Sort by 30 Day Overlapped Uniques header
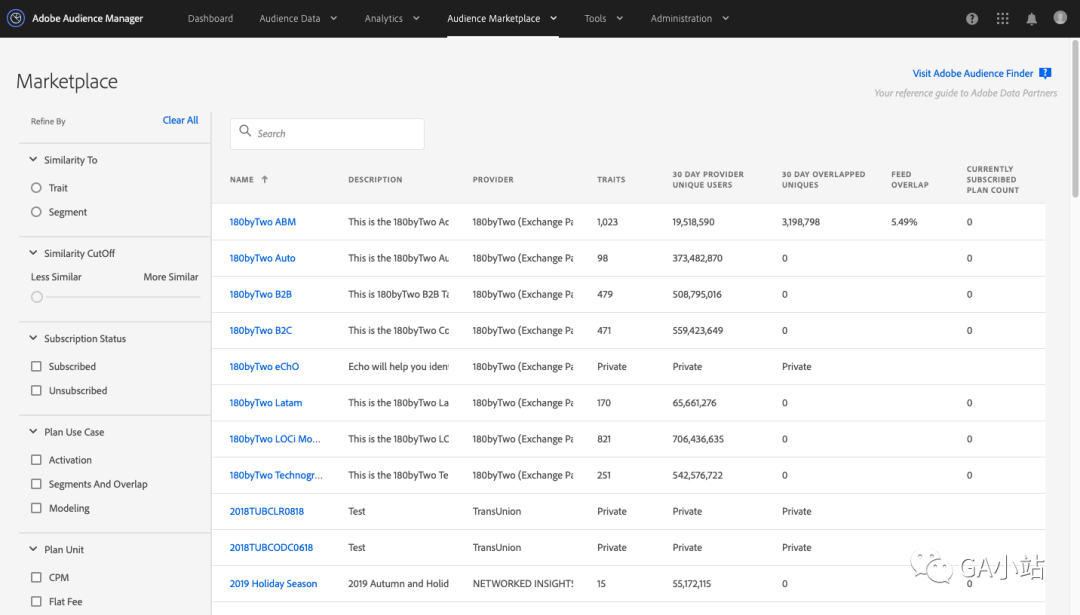Image resolution: width=1080 pixels, height=615 pixels. pyautogui.click(x=823, y=180)
